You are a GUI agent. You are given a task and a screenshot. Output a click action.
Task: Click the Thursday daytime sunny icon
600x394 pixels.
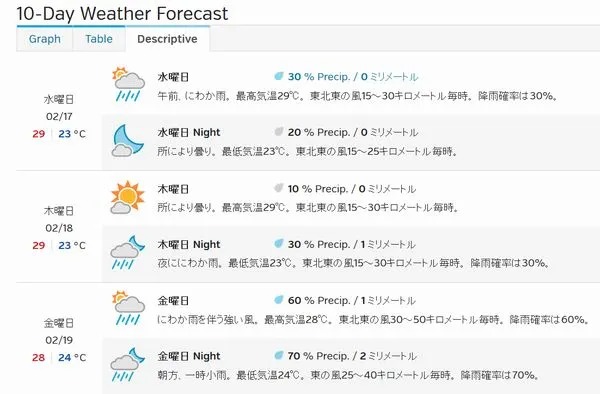127,197
